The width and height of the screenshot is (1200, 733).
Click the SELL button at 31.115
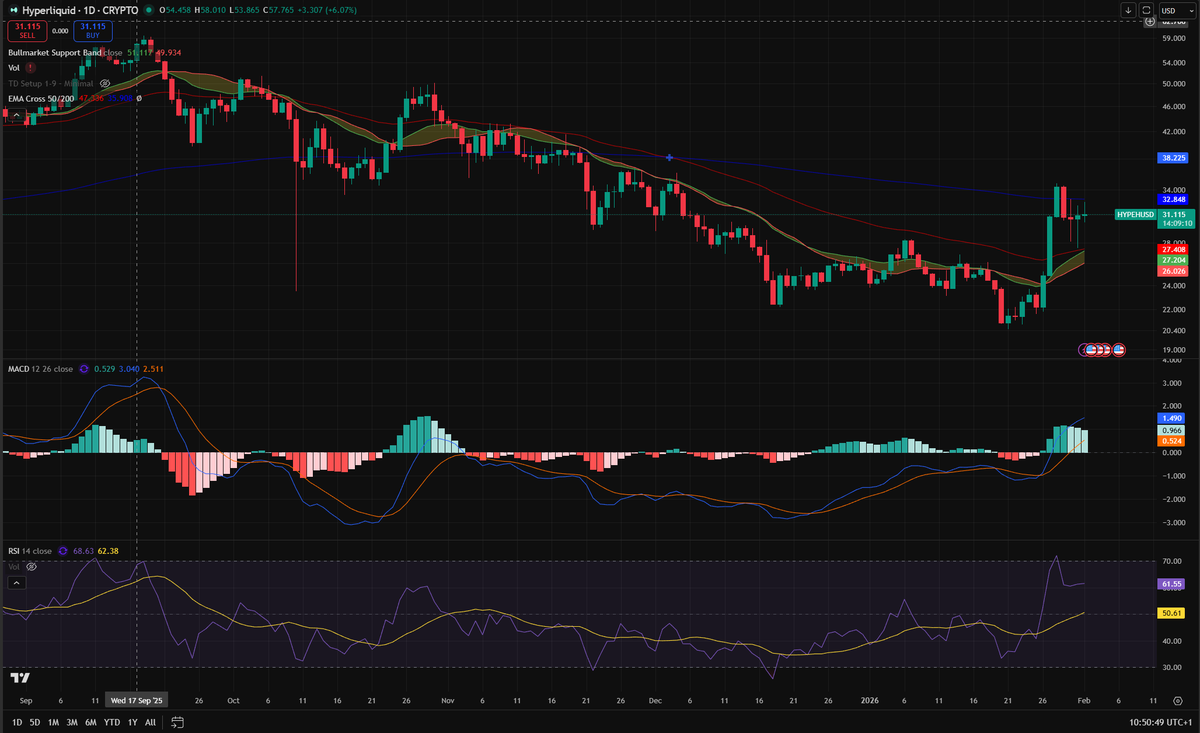click(x=27, y=32)
